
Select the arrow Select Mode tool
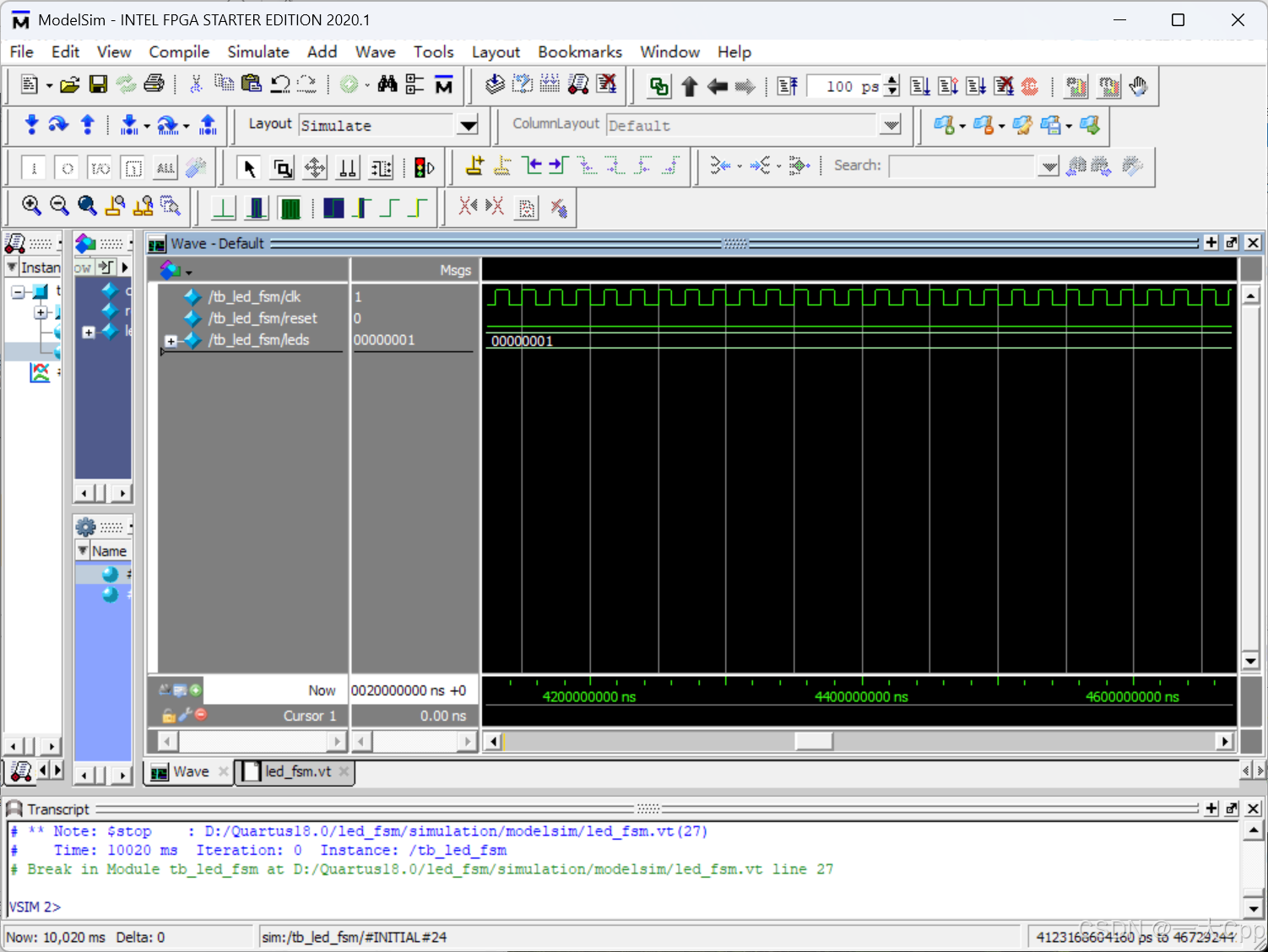249,168
